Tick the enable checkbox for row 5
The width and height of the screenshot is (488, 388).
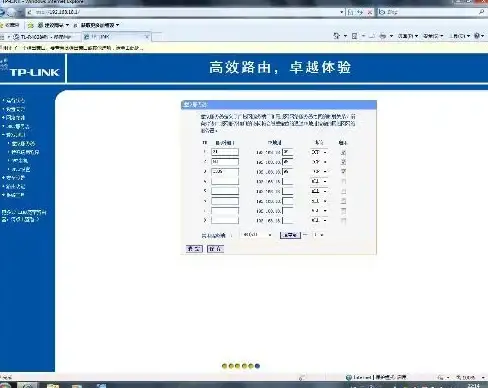343,191
